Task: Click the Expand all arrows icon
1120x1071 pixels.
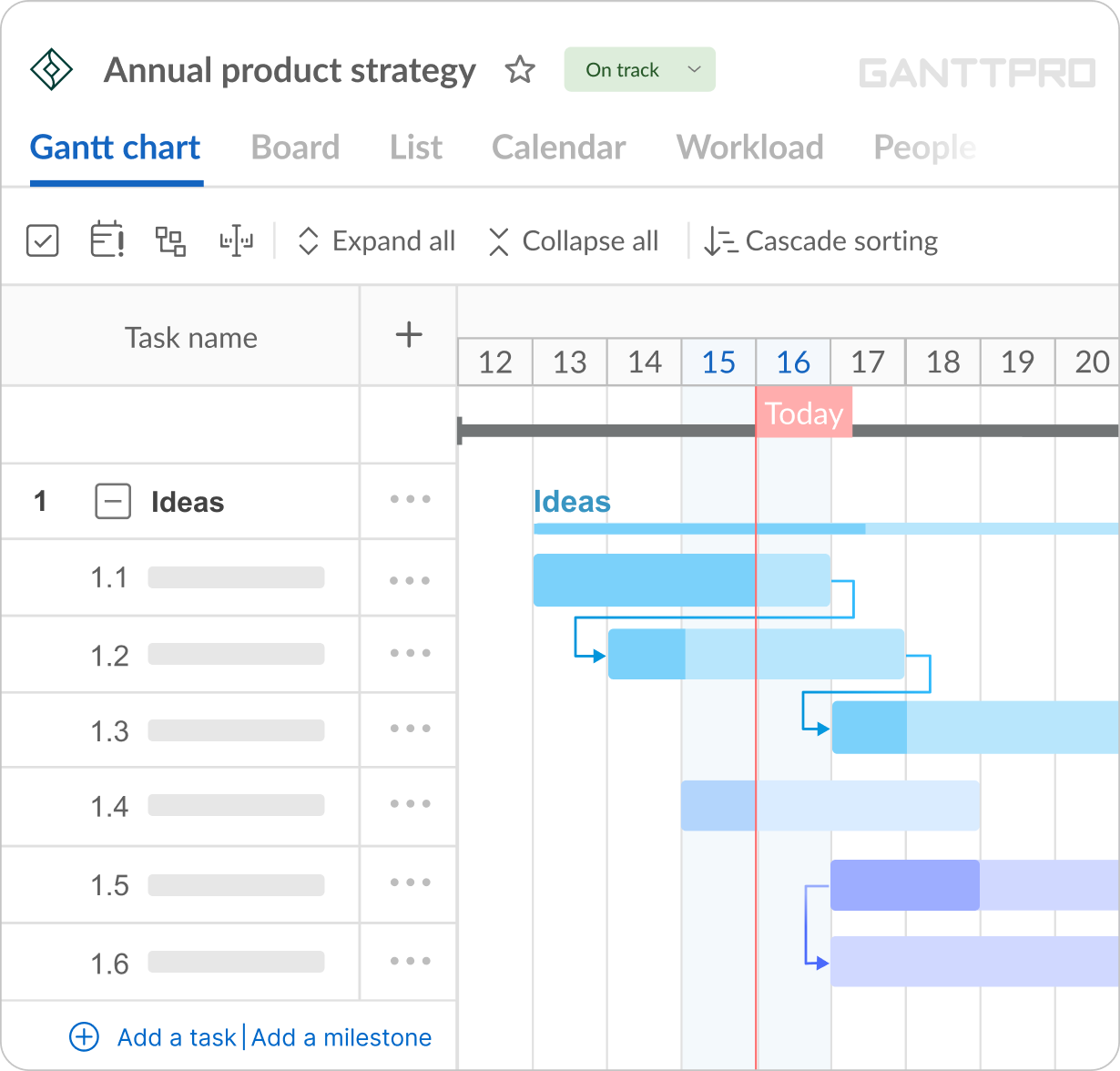Action: 310,240
